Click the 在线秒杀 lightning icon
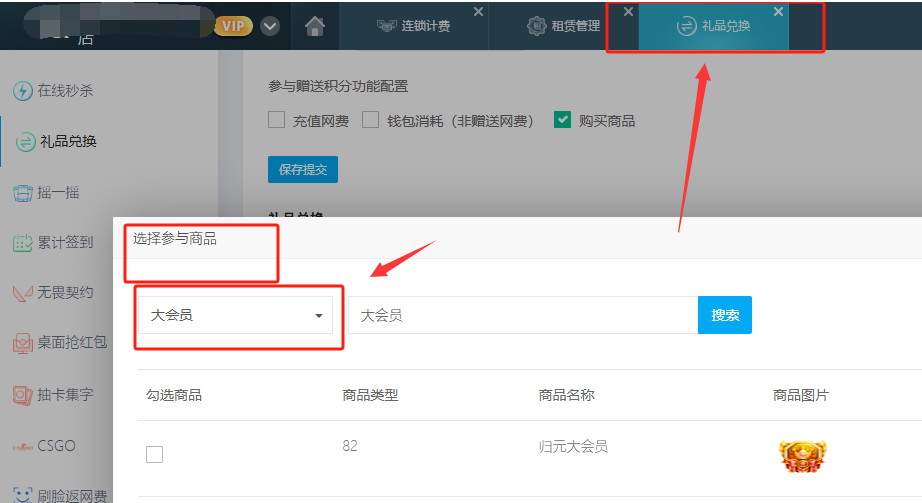This screenshot has width=922, height=503. pos(22,91)
